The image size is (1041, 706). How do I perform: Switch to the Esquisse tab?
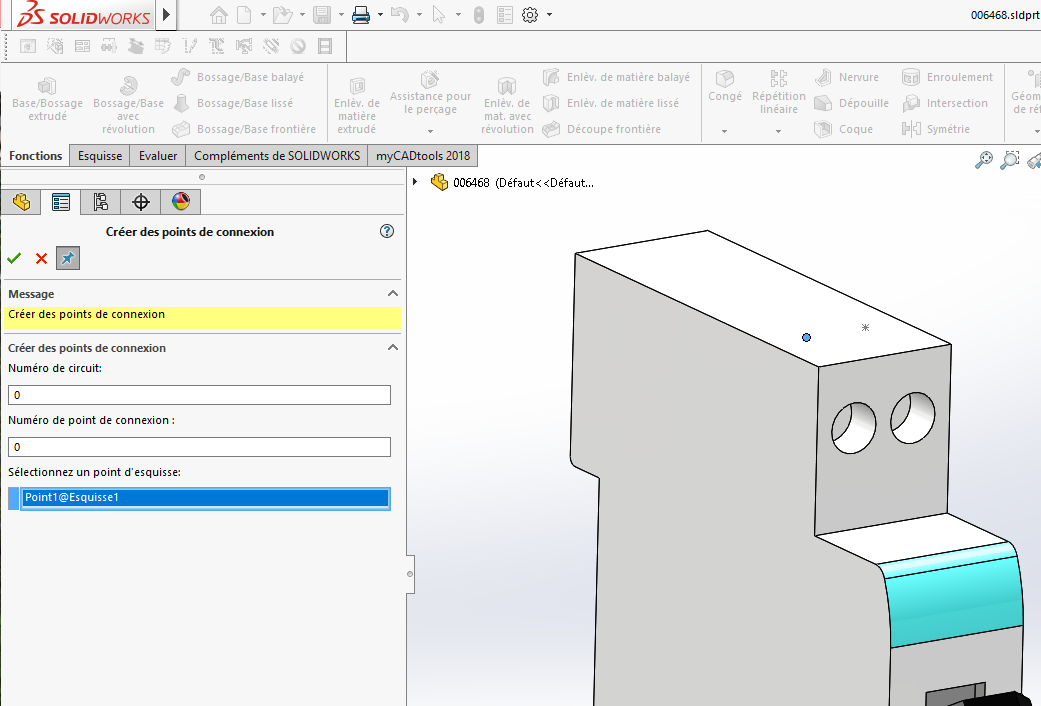tap(100, 156)
